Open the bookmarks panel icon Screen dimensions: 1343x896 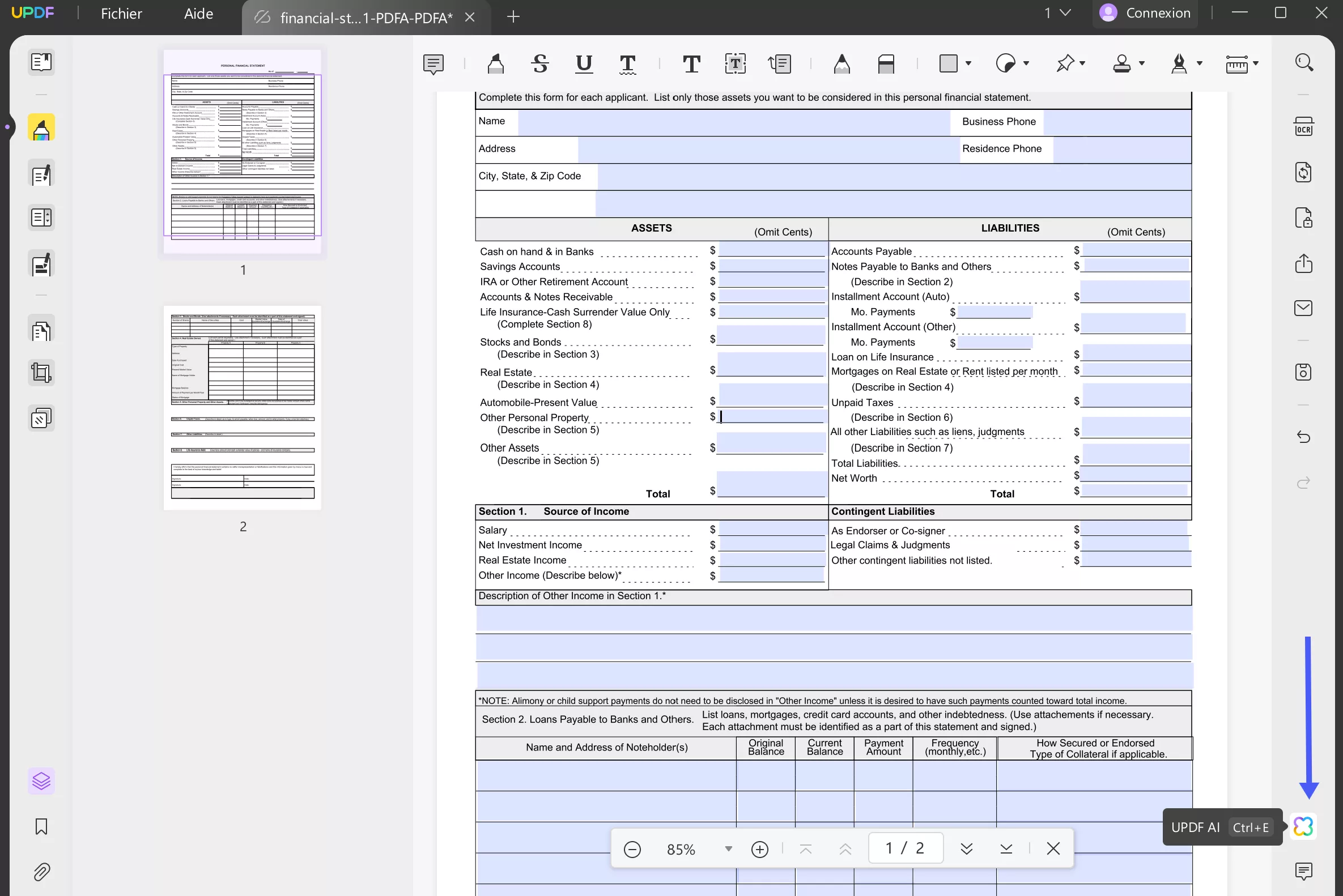click(x=41, y=826)
